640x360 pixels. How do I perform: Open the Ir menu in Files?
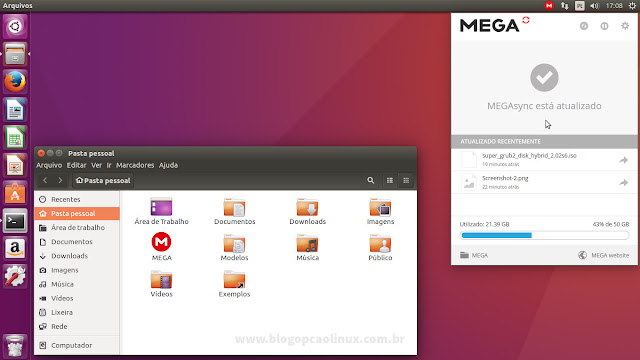(x=109, y=165)
